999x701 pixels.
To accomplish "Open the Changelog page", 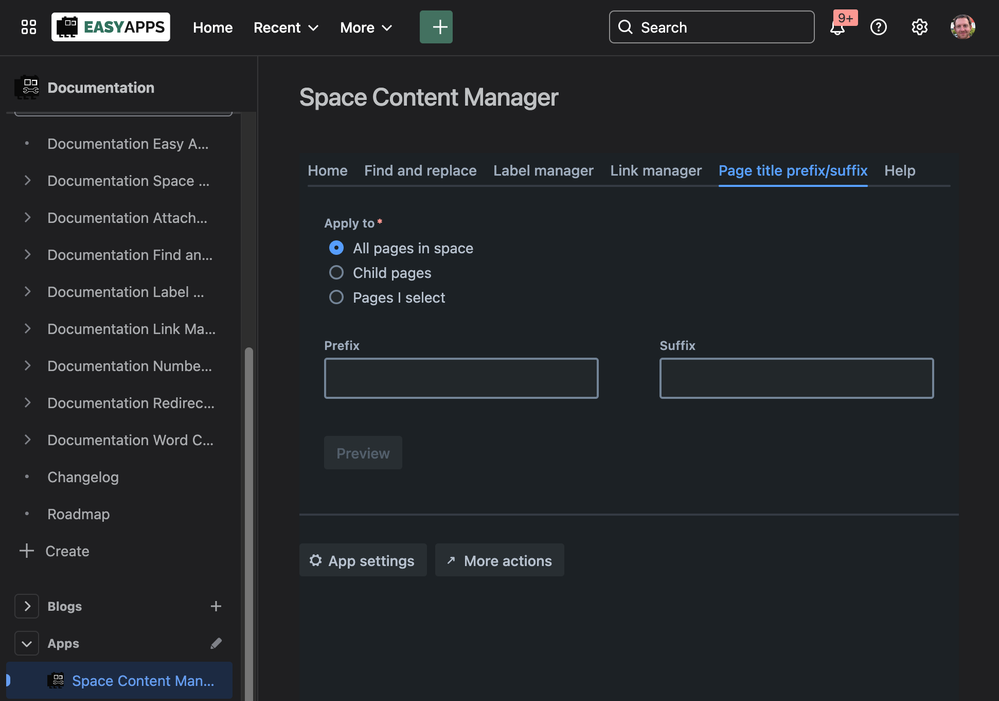I will pos(83,477).
